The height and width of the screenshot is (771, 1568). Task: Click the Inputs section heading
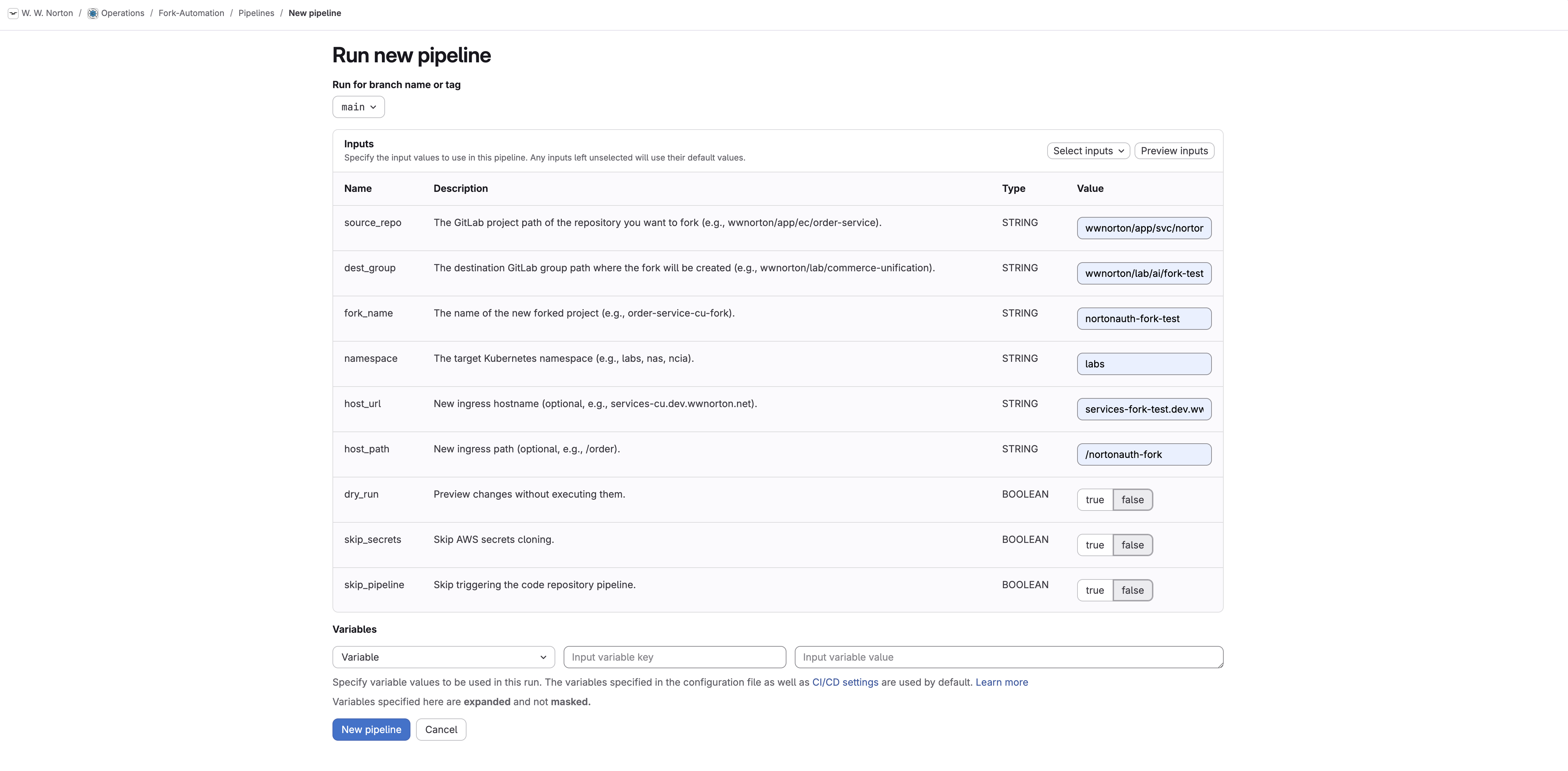(x=359, y=144)
